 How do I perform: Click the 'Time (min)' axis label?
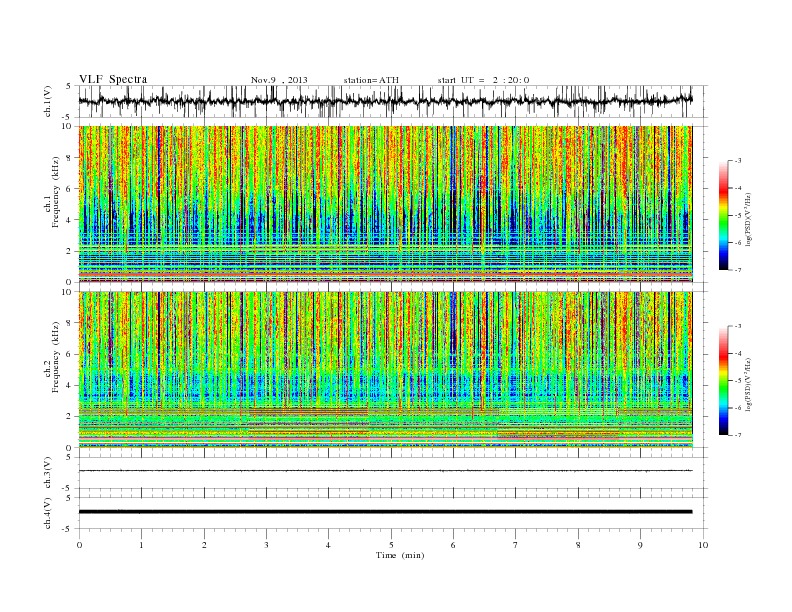click(x=400, y=555)
